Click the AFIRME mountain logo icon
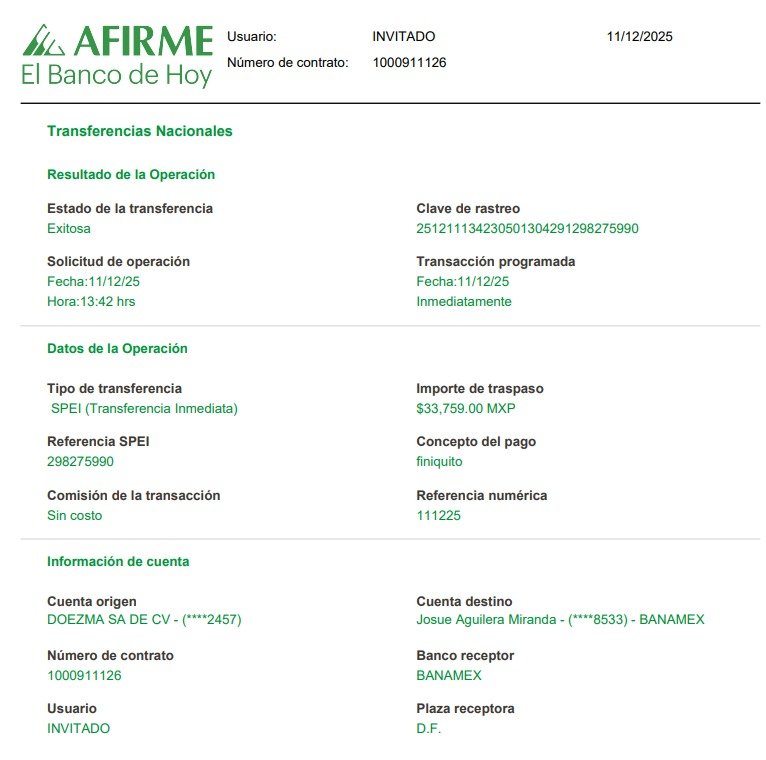The image size is (766, 760). (44, 40)
